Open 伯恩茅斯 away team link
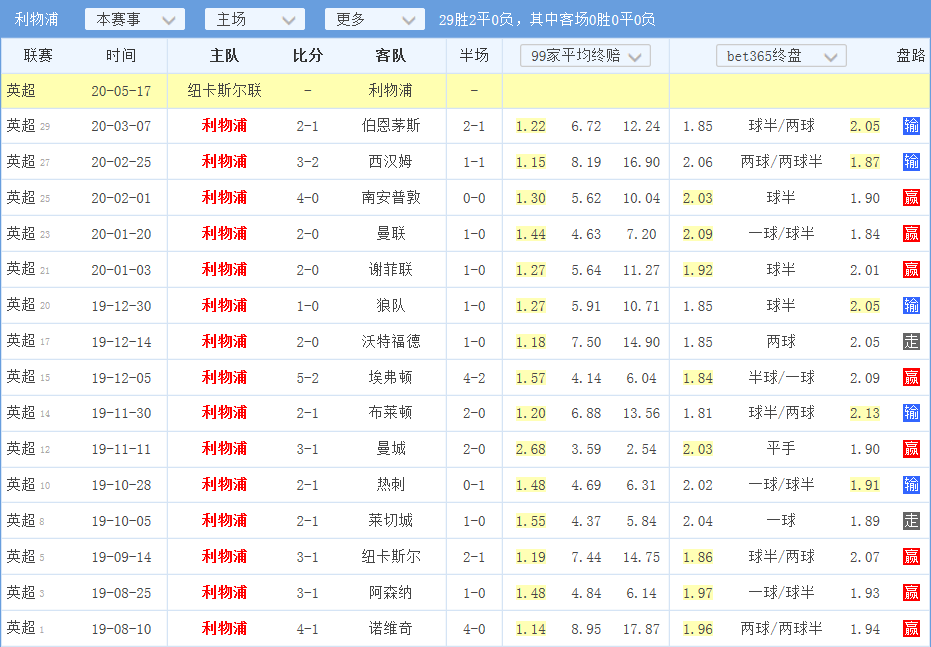The width and height of the screenshot is (931, 647). 391,126
